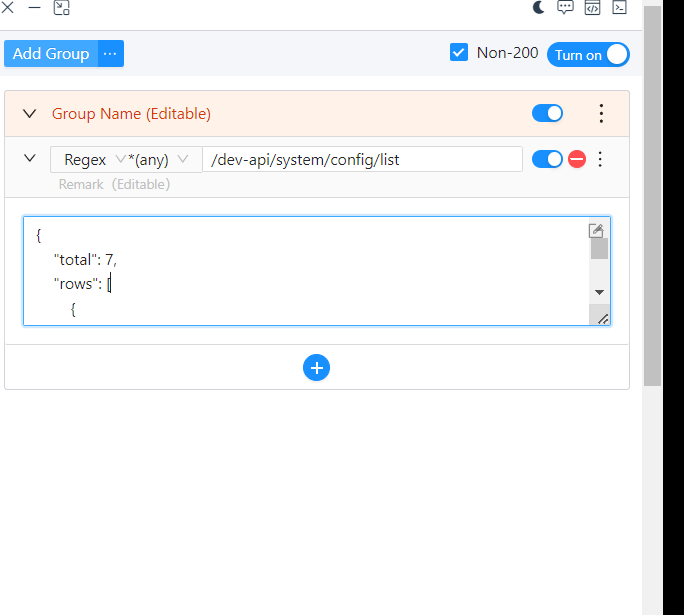684x615 pixels.
Task: Open the code editor window icon
Action: coord(592,7)
